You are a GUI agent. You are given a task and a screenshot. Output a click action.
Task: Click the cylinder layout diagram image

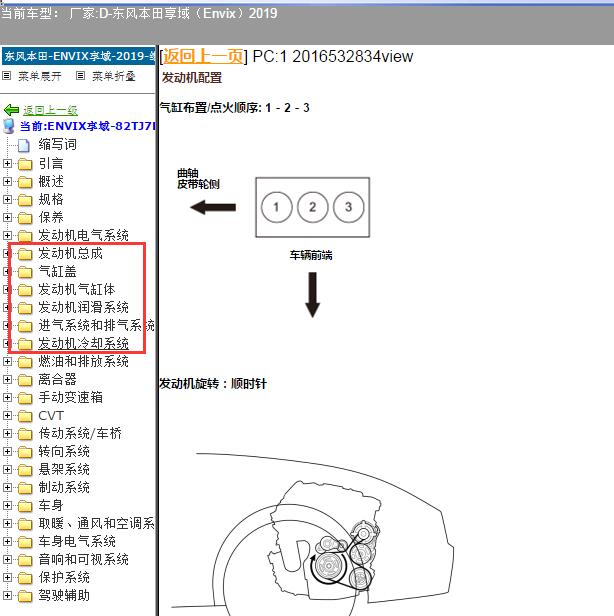pos(312,207)
